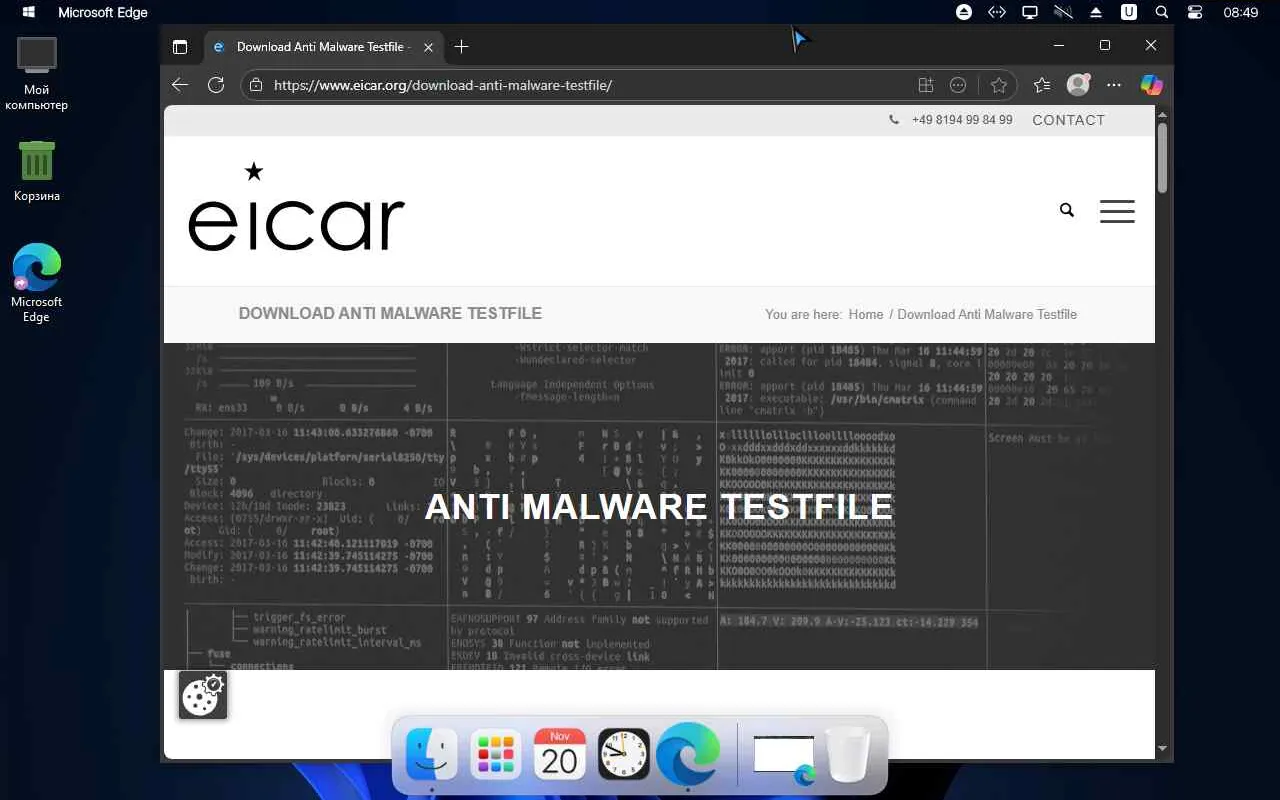Focus the address bar showing eicar.org URL
The height and width of the screenshot is (800, 1280).
[590, 85]
